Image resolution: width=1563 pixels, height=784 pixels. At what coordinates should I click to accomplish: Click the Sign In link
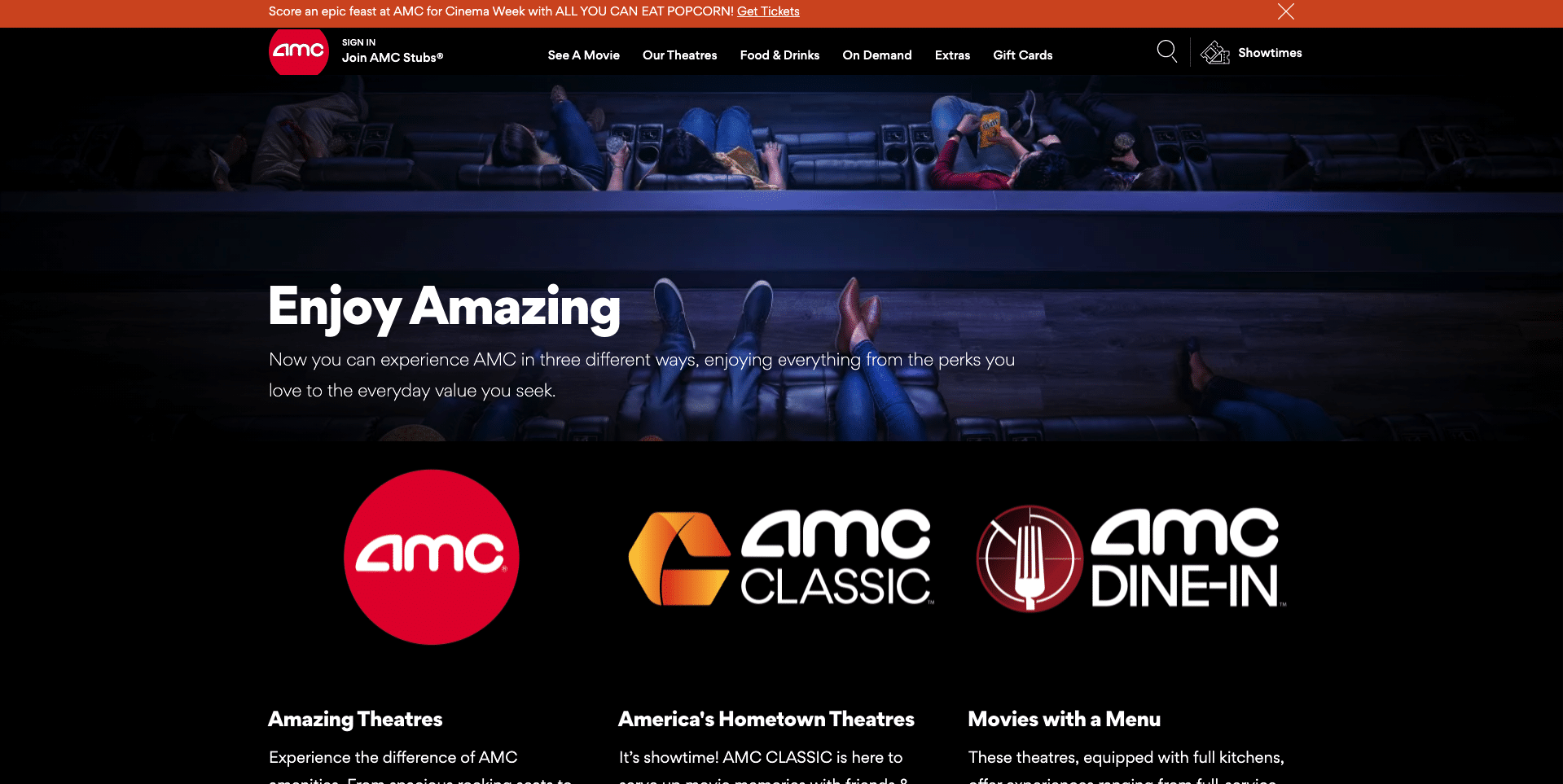point(358,42)
